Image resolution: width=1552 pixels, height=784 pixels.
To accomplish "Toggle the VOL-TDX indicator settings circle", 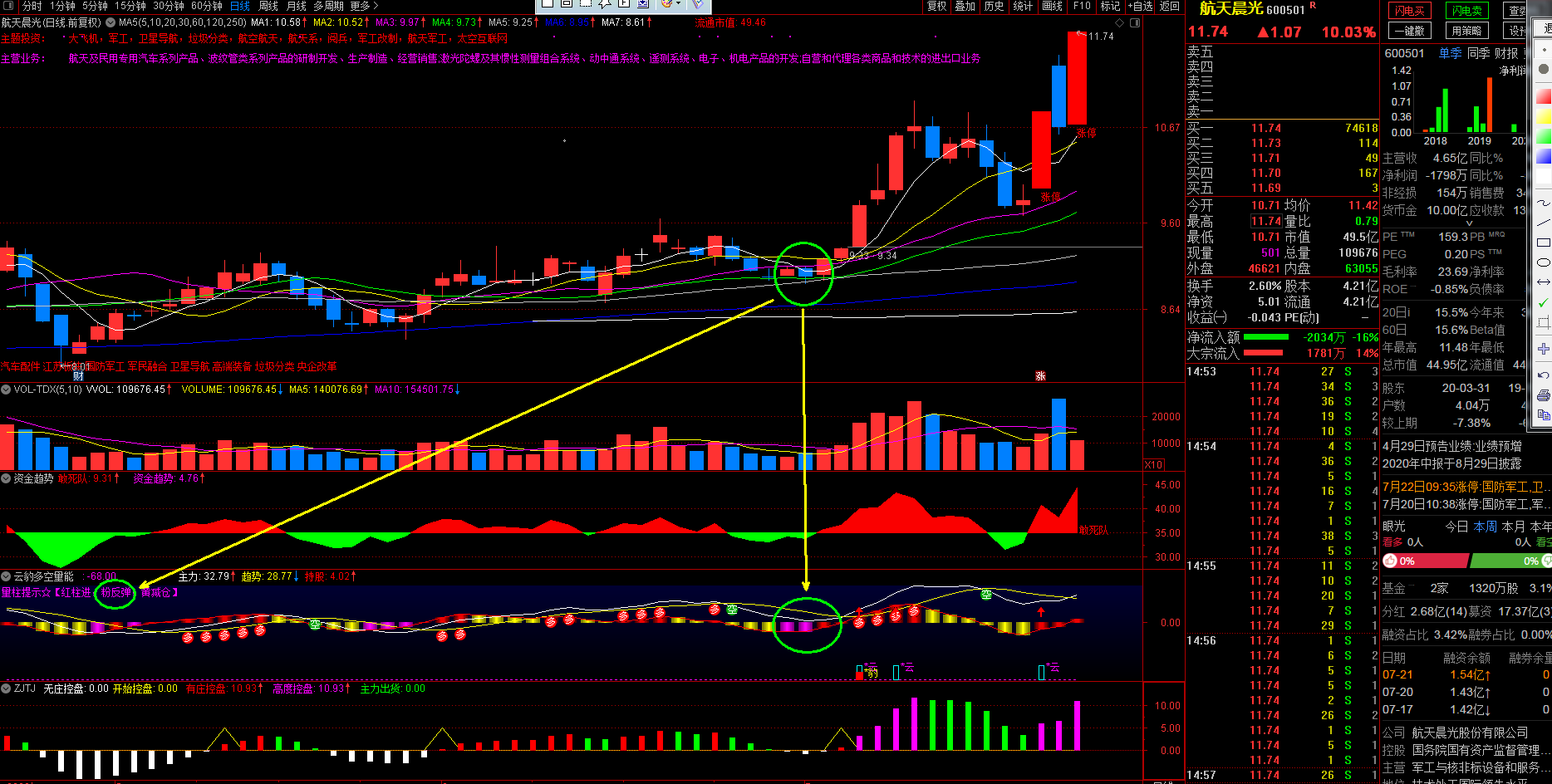I will [6, 389].
